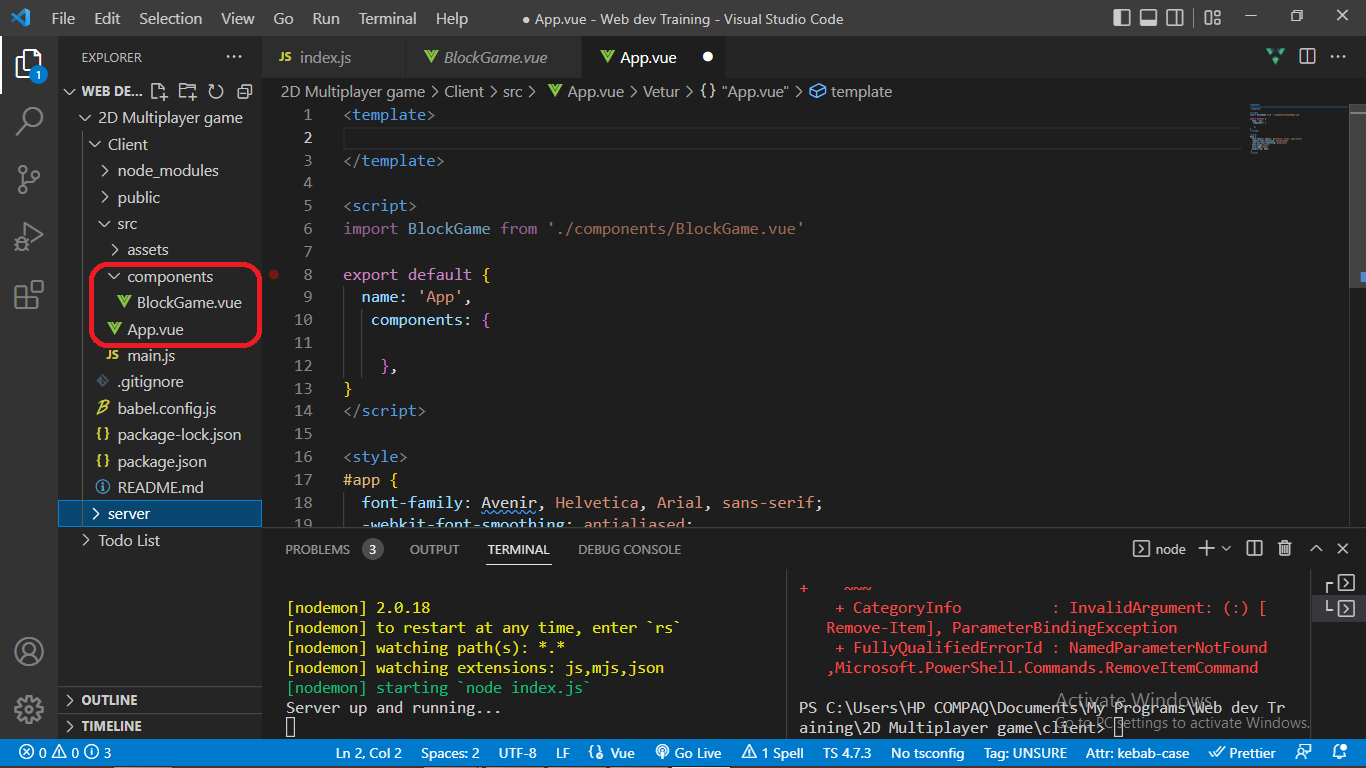This screenshot has width=1366, height=768.
Task: Refresh the Explorer file tree
Action: [215, 91]
